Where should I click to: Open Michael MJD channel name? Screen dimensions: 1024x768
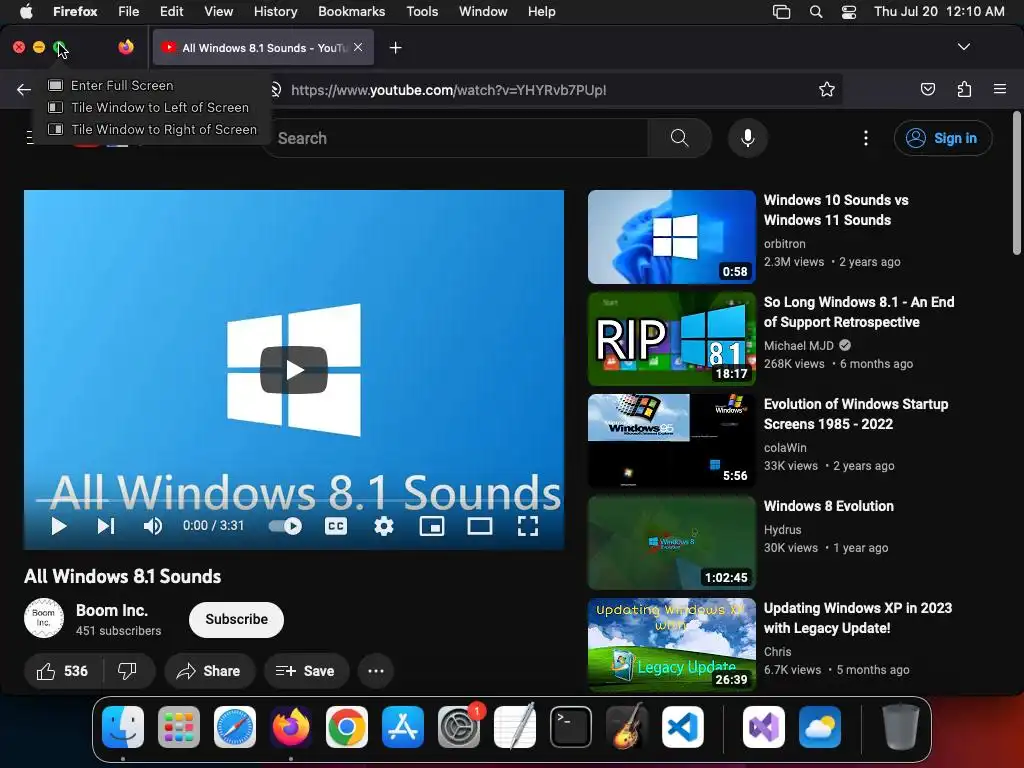click(x=799, y=345)
